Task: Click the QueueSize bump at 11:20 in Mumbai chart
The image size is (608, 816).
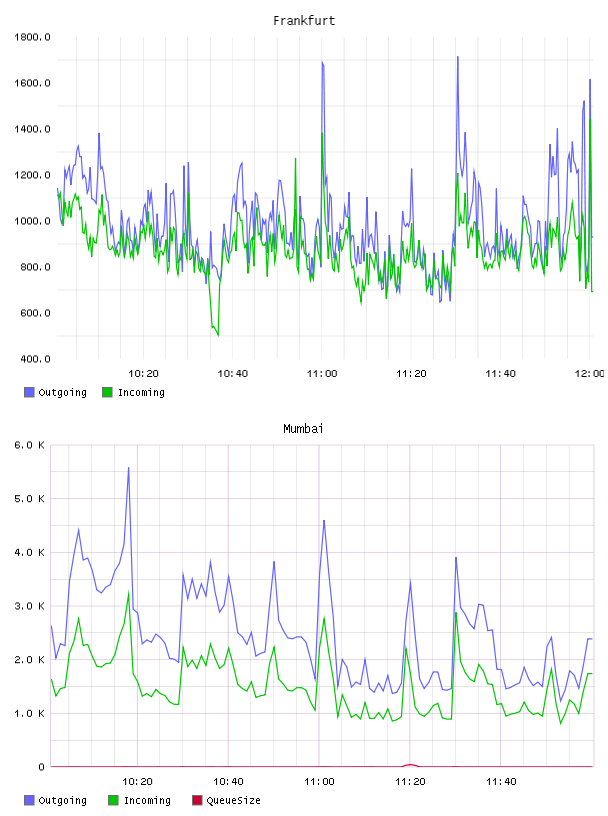Action: [x=410, y=765]
